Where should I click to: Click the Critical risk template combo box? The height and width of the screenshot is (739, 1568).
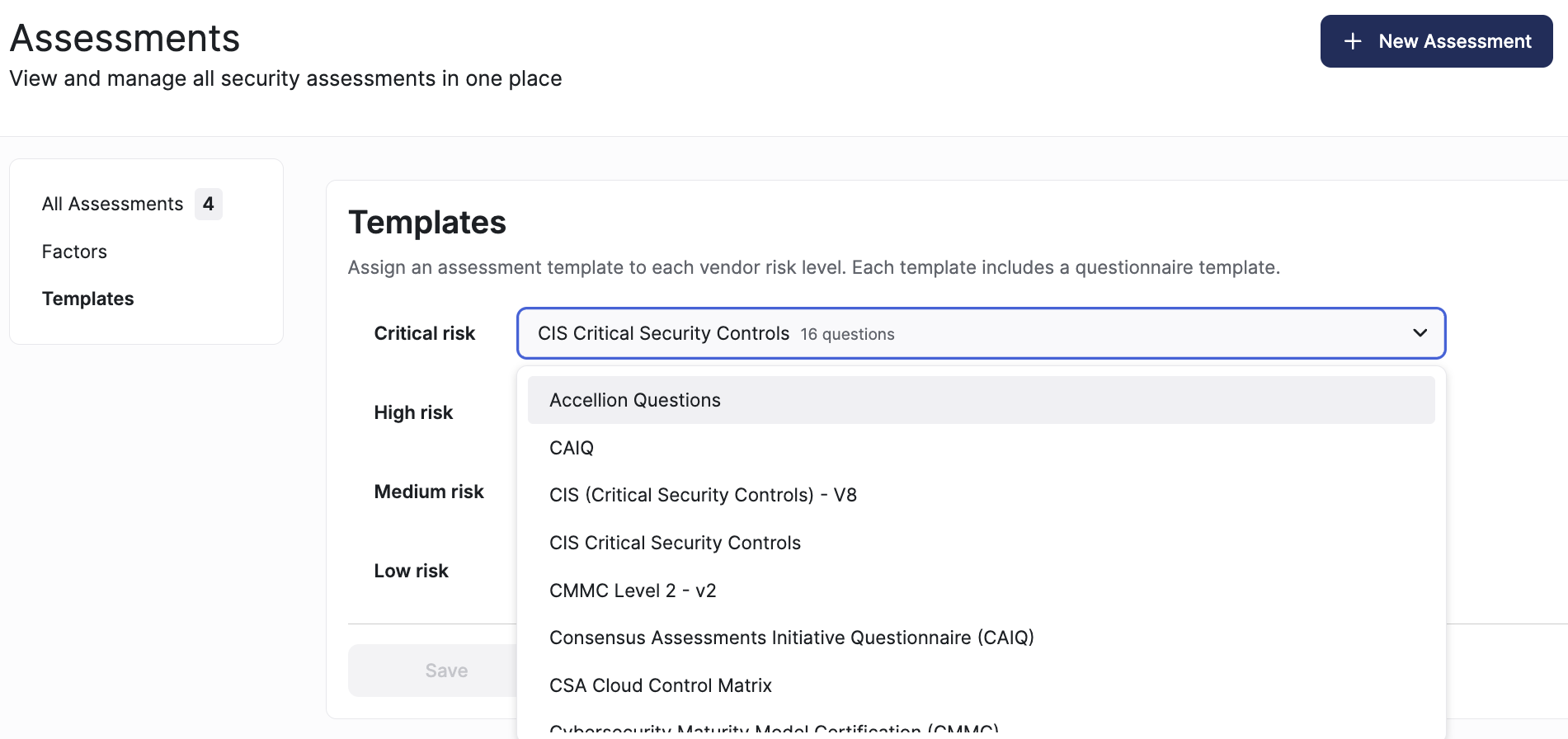pos(981,333)
